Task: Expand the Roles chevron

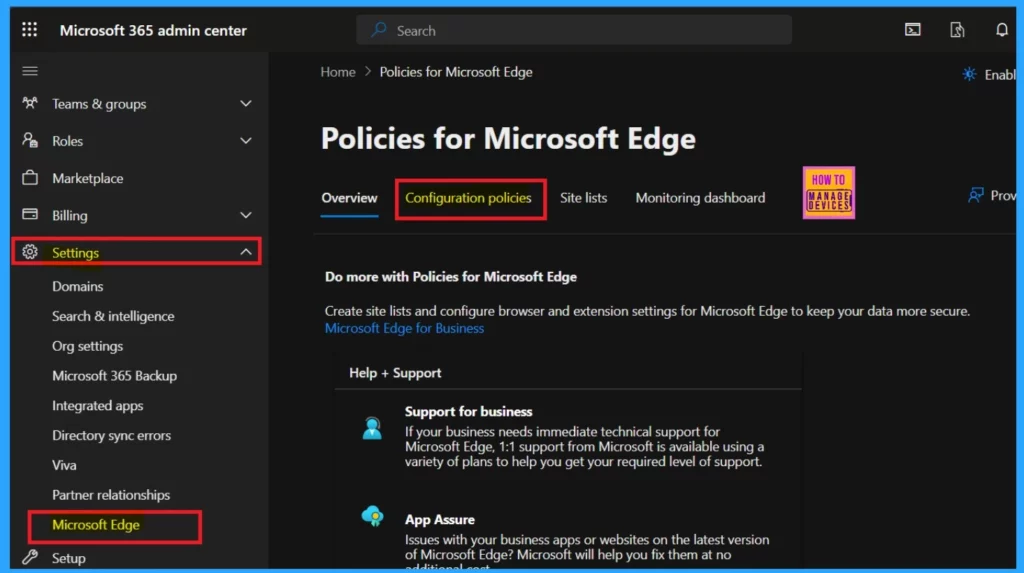Action: tap(246, 140)
